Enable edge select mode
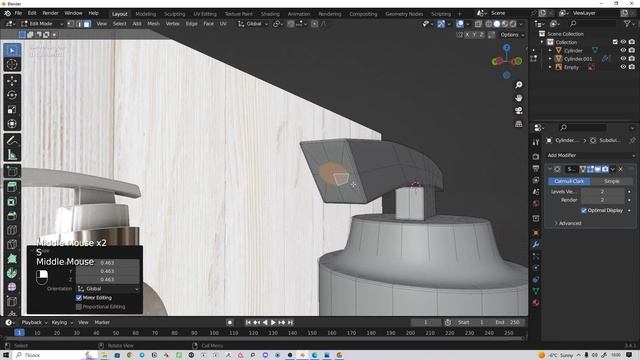 [x=79, y=24]
